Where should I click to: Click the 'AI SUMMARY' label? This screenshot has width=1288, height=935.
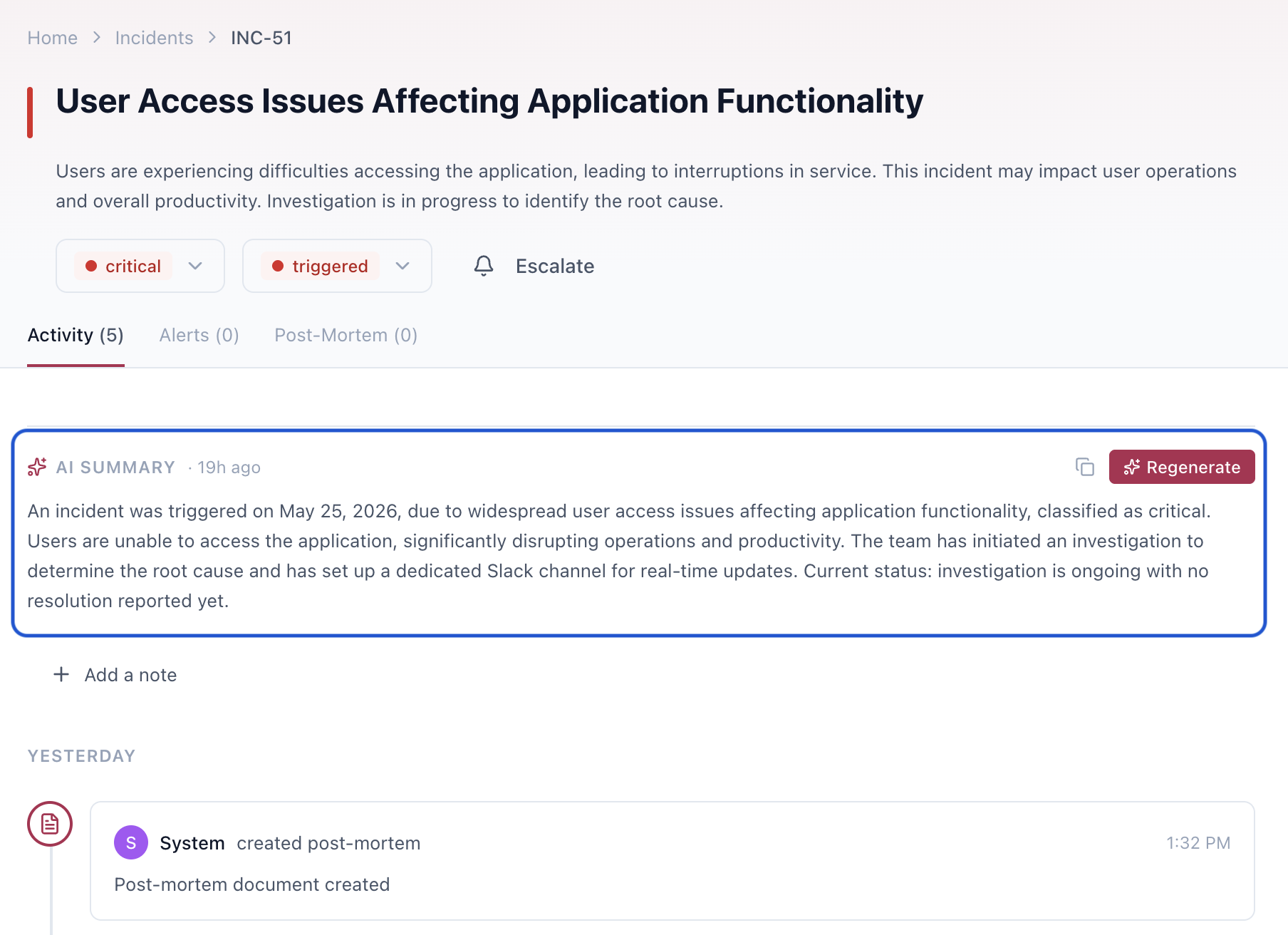(x=115, y=467)
